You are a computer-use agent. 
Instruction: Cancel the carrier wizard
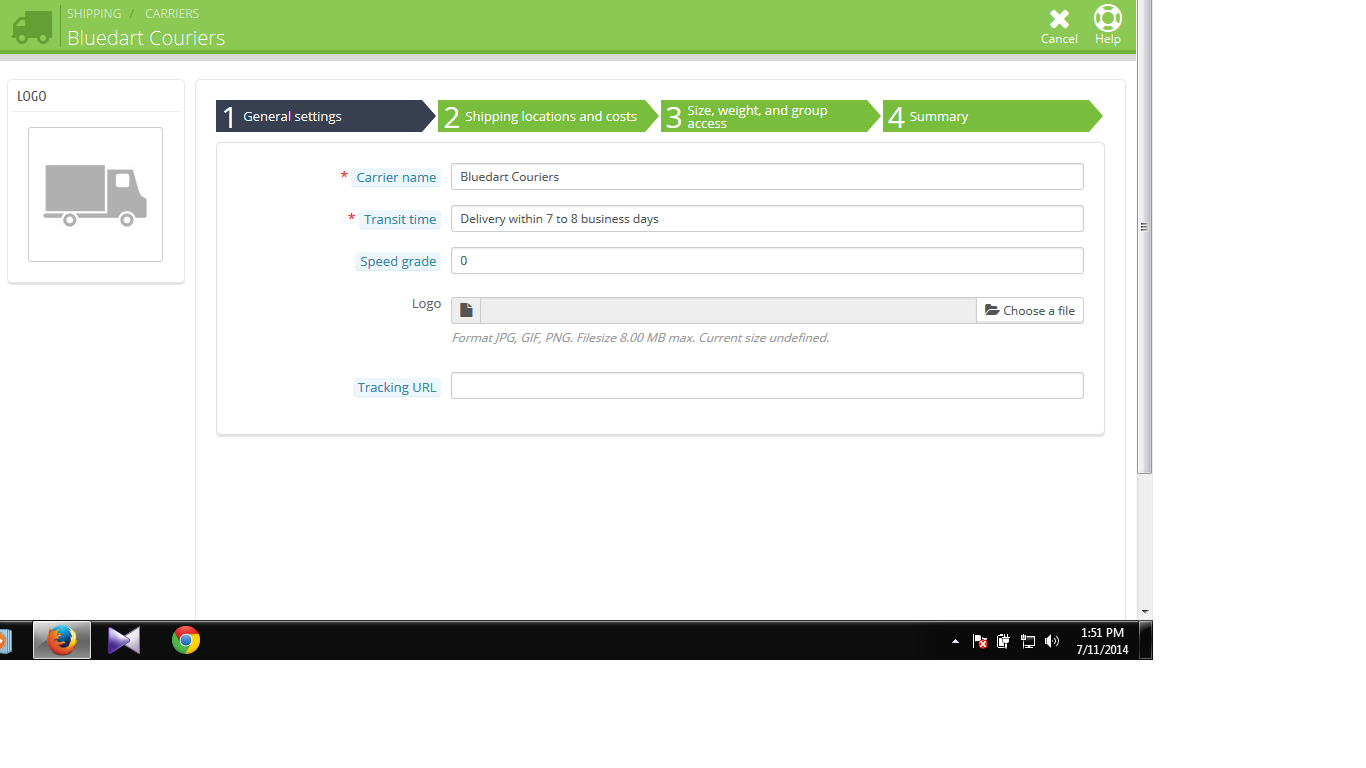[1059, 26]
